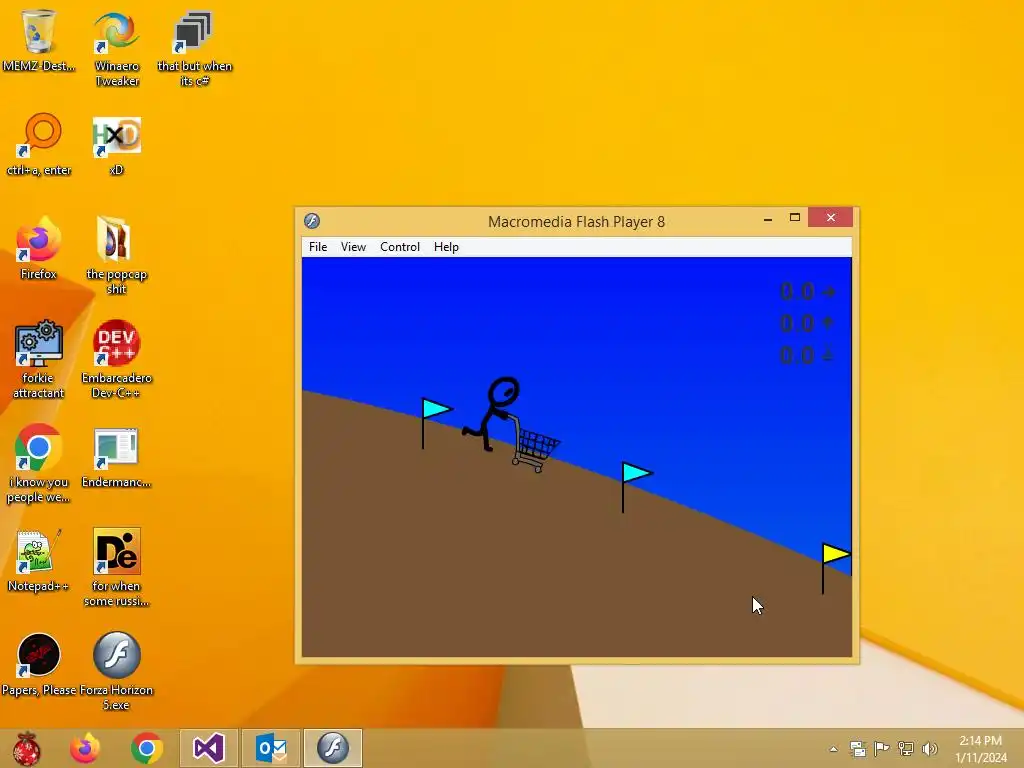The height and width of the screenshot is (768, 1024).
Task: Click the network tray icon
Action: [x=906, y=748]
